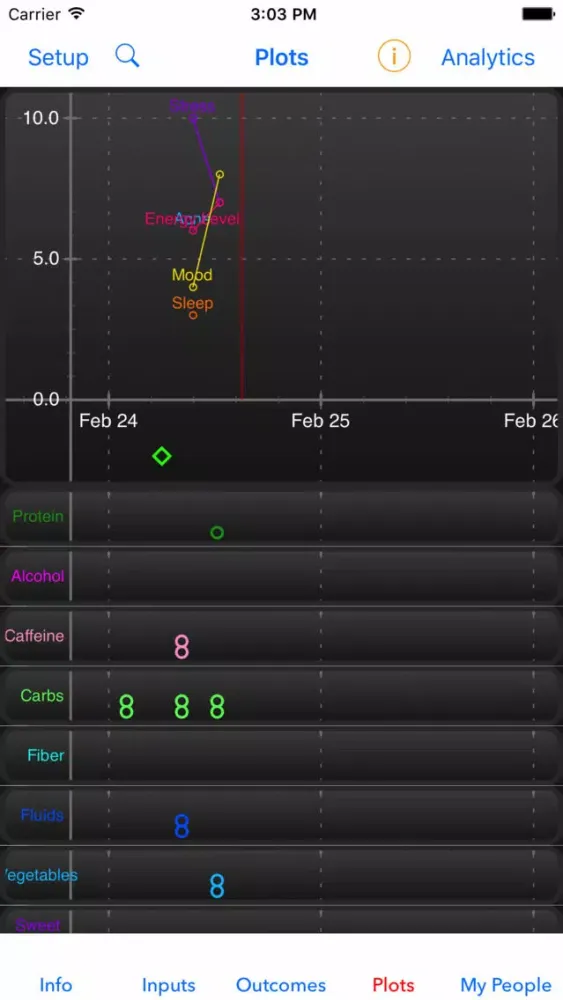Click the Protein row label
This screenshot has width=563, height=1000.
click(x=38, y=516)
